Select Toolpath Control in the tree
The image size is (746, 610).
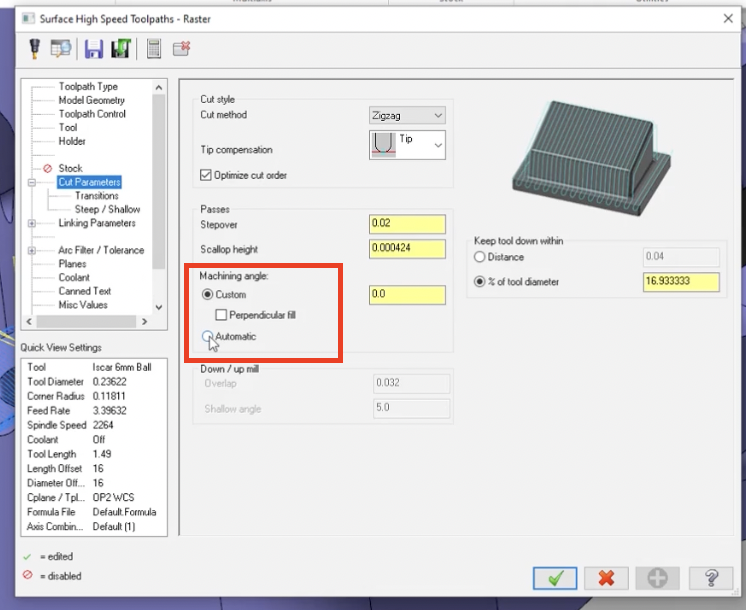click(92, 114)
